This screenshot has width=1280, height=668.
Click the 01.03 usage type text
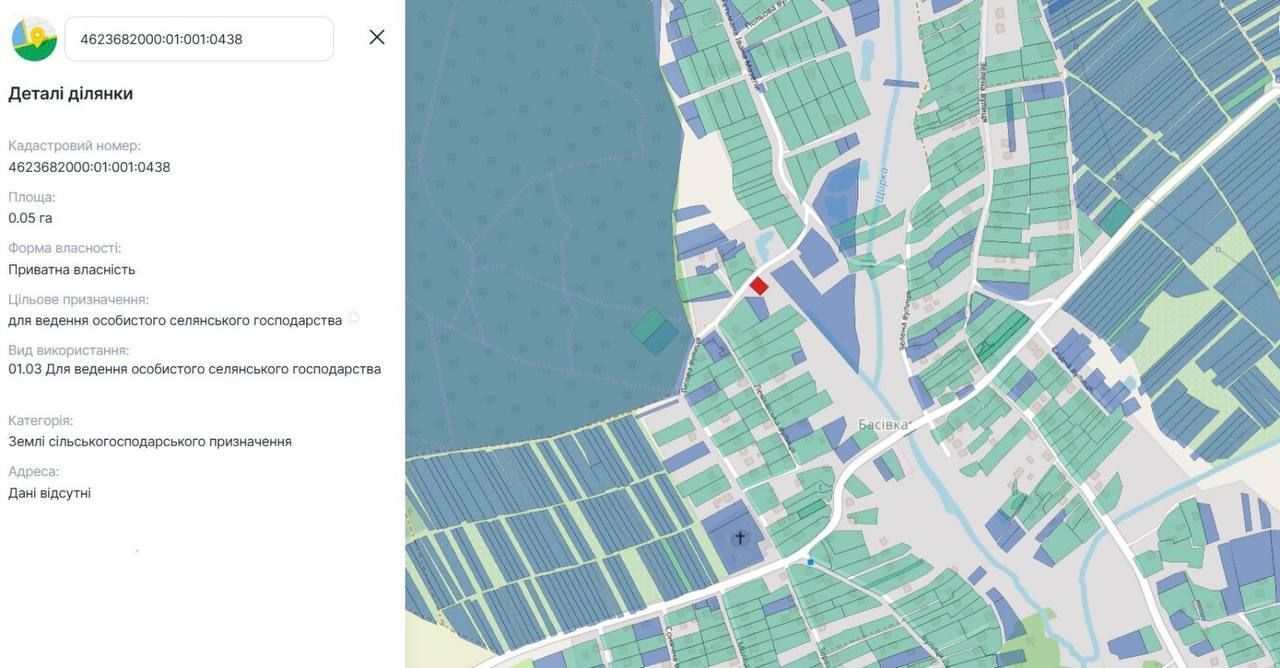tap(194, 369)
